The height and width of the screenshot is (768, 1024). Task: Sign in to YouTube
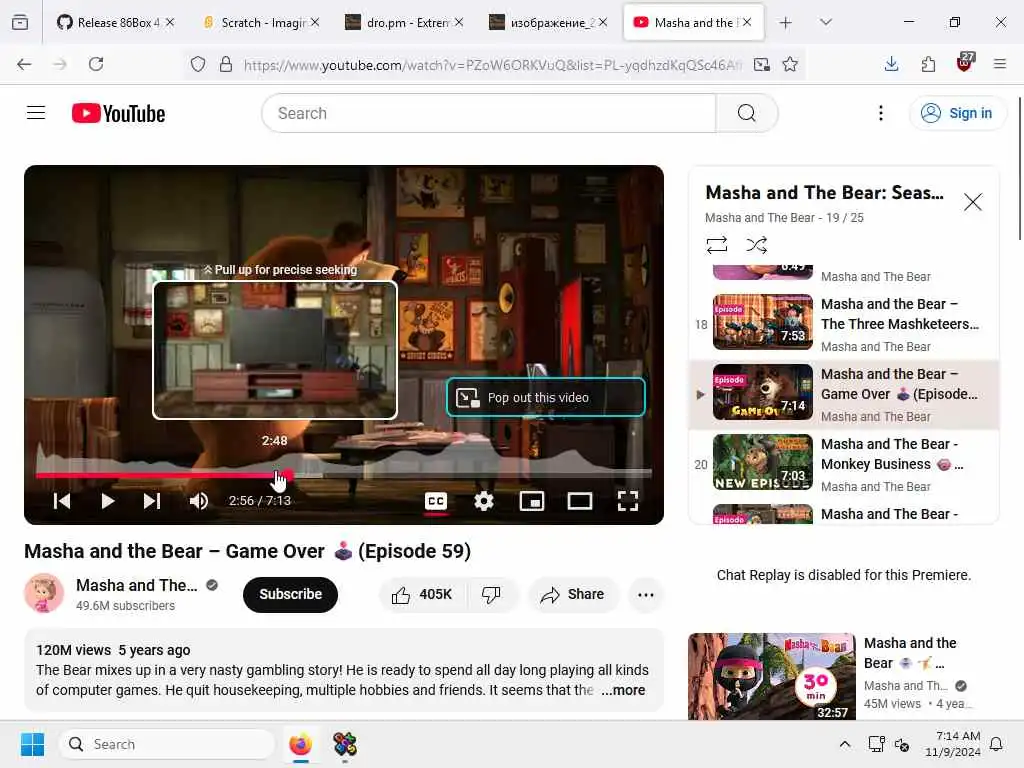[x=957, y=113]
